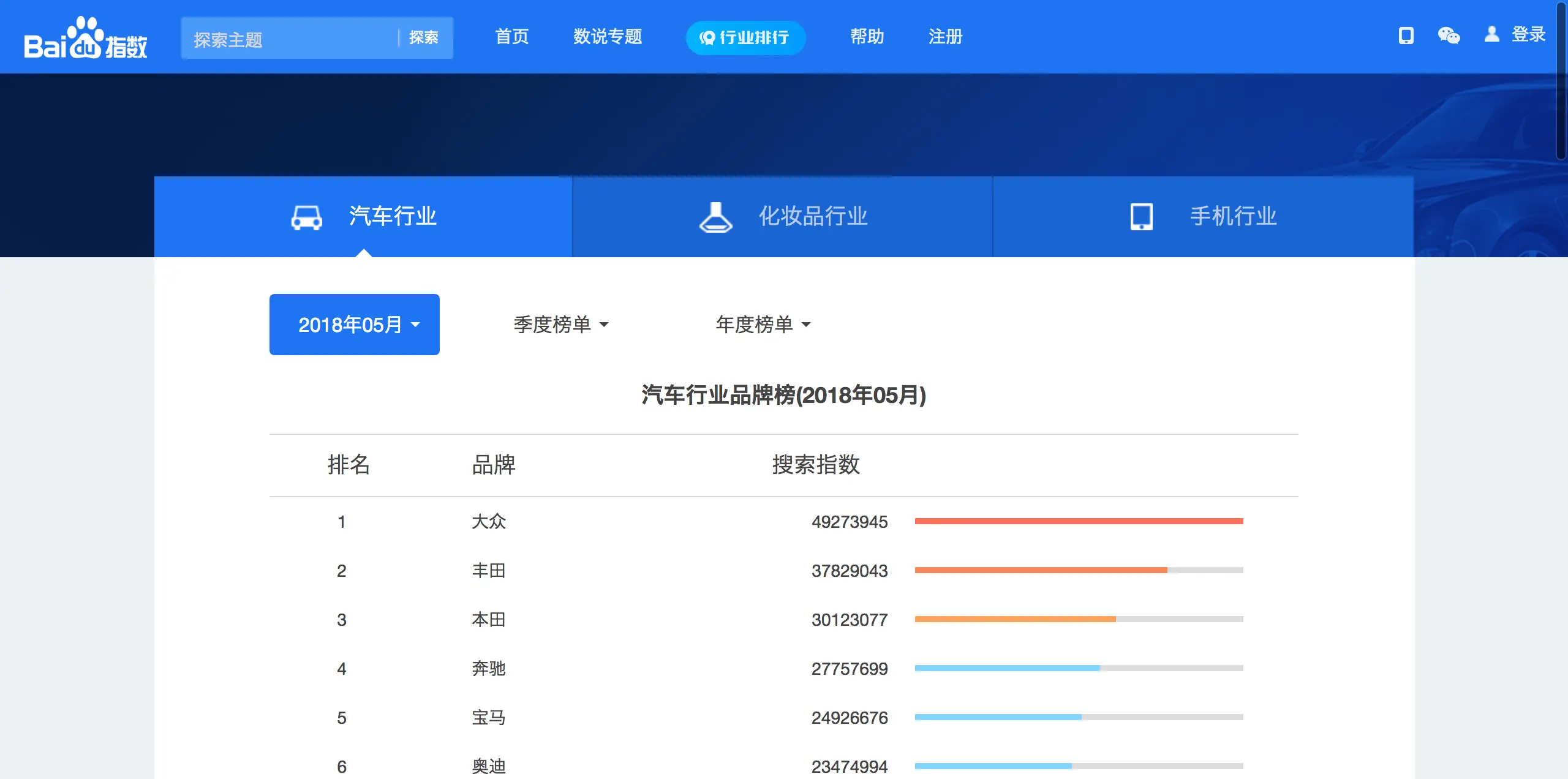Click the WeChat icon in header
Viewport: 1568px width, 779px height.
(1449, 36)
